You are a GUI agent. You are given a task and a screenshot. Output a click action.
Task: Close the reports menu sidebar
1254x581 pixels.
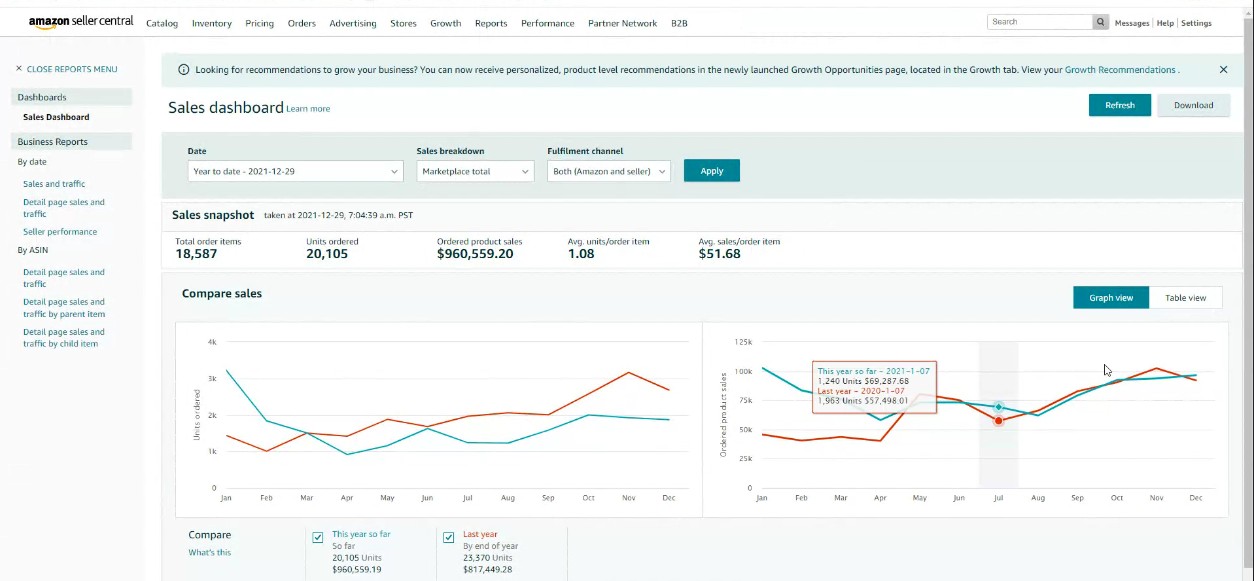tap(66, 69)
